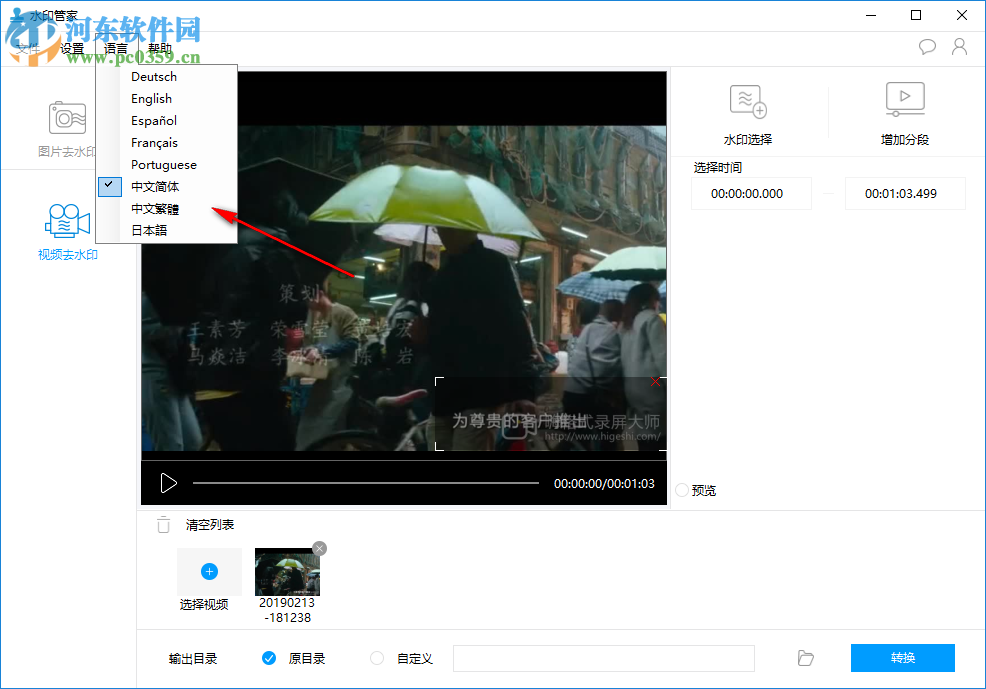The height and width of the screenshot is (689, 986).
Task: Click the watermark selection icon
Action: (x=748, y=101)
